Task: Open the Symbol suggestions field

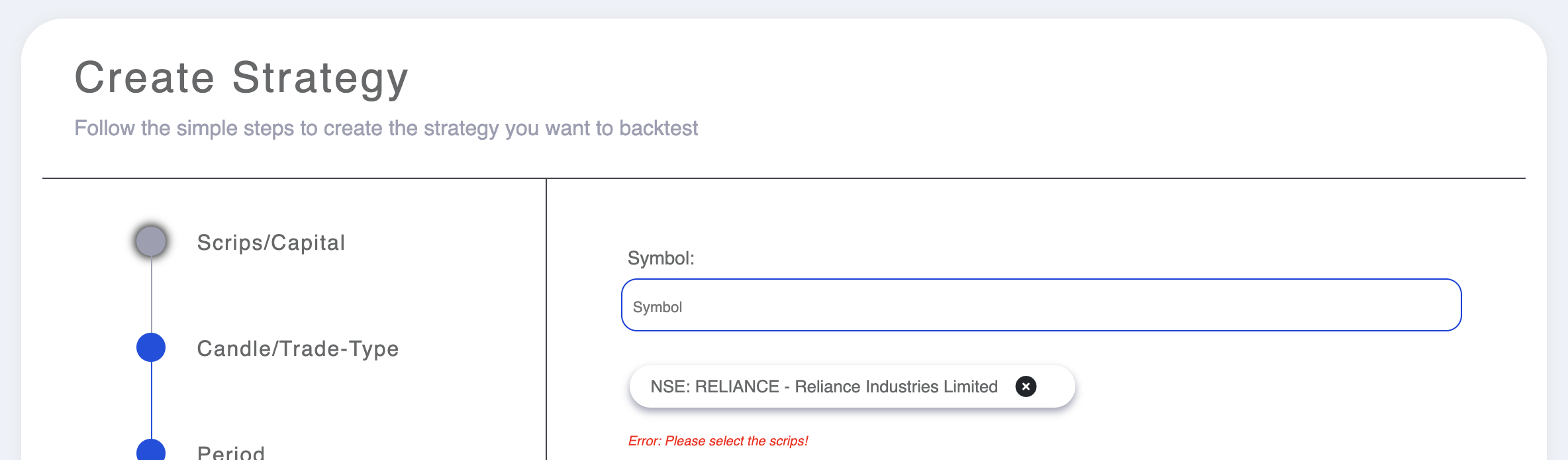Action: (1040, 305)
